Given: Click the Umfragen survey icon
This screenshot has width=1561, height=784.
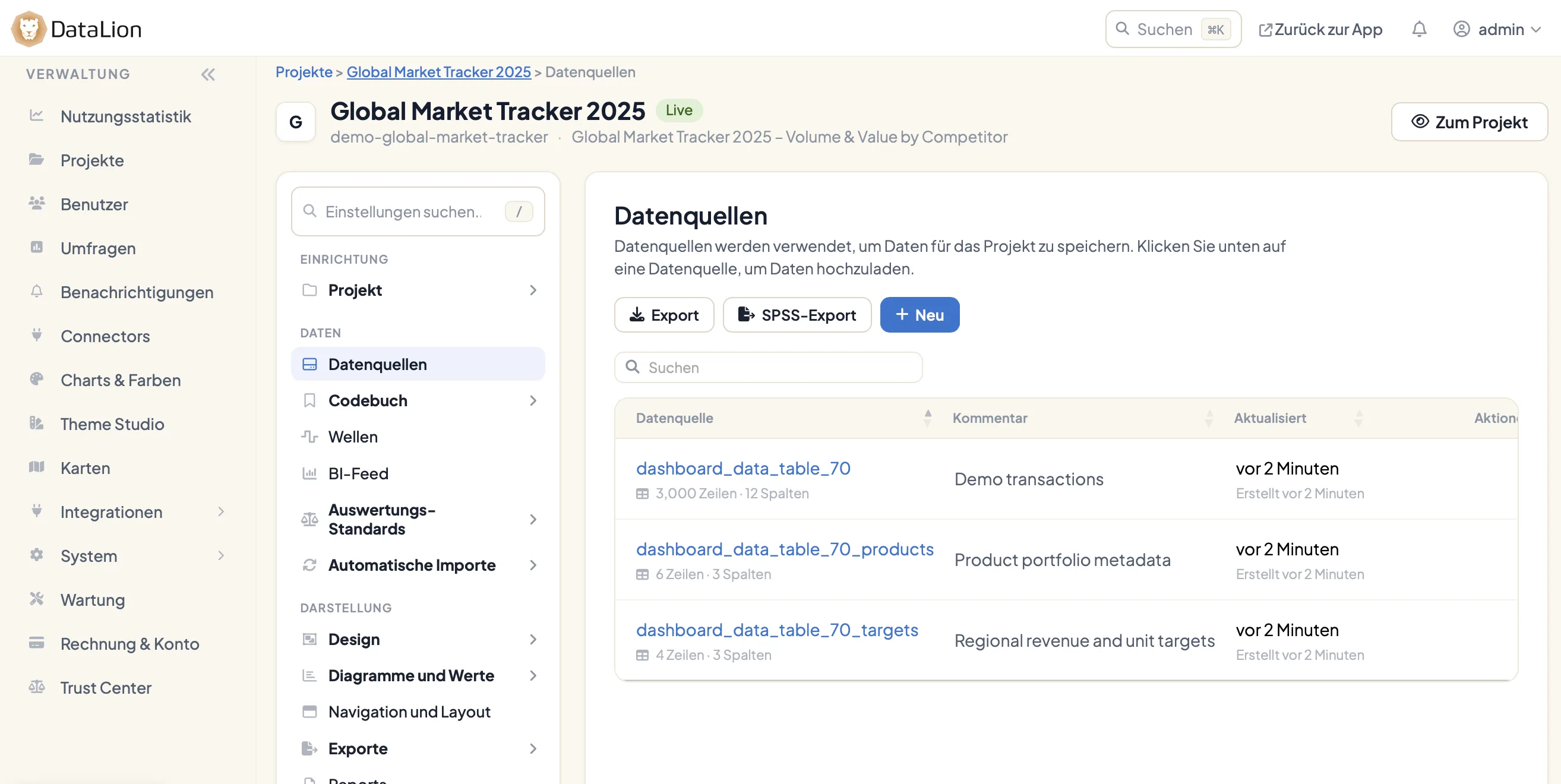Looking at the screenshot, I should click(x=36, y=247).
